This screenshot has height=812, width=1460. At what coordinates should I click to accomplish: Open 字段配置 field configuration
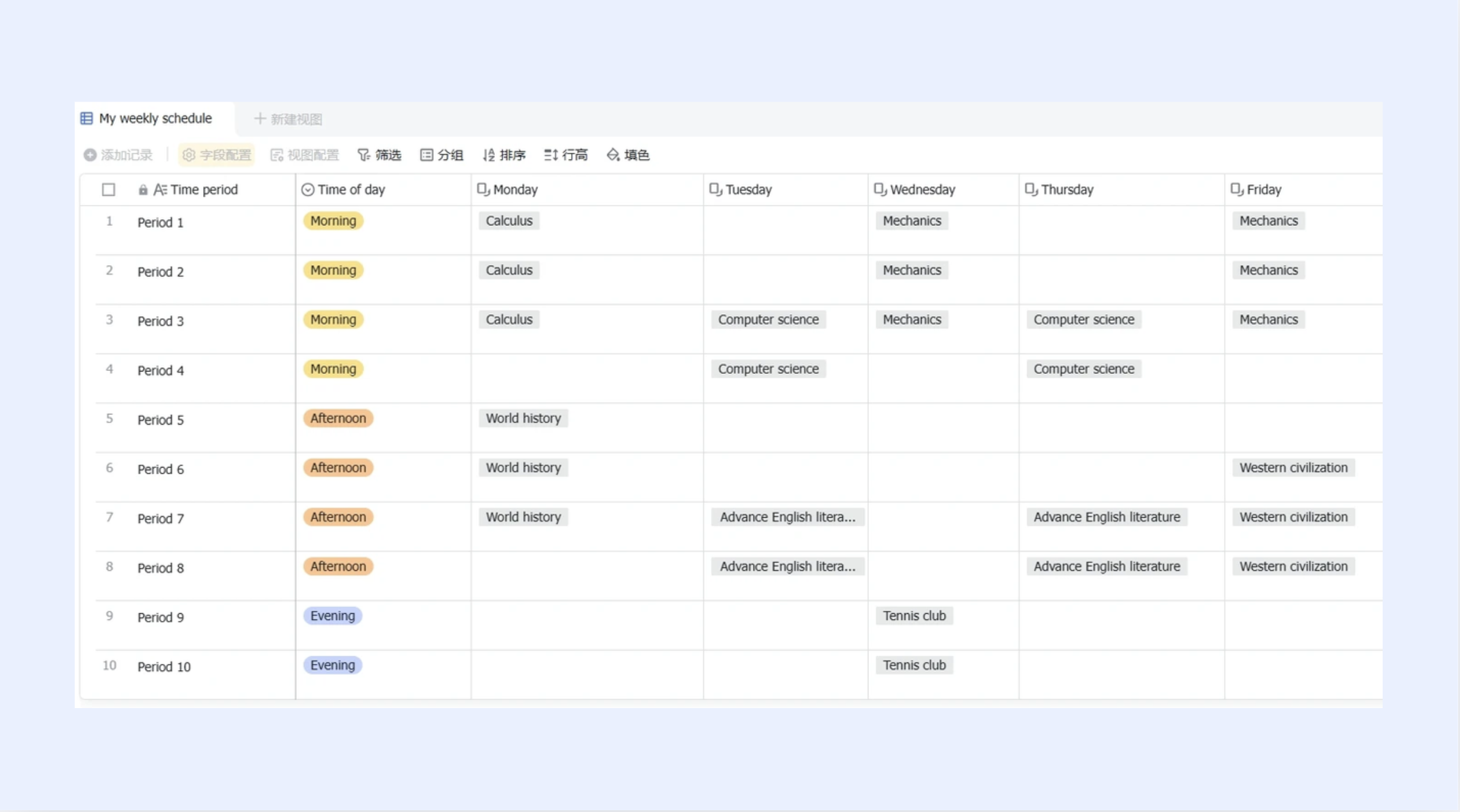pyautogui.click(x=216, y=155)
